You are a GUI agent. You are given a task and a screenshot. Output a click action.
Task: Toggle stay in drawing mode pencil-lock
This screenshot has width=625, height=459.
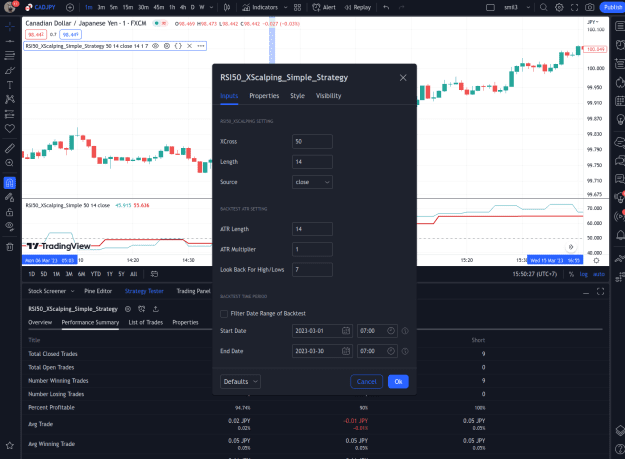10,197
